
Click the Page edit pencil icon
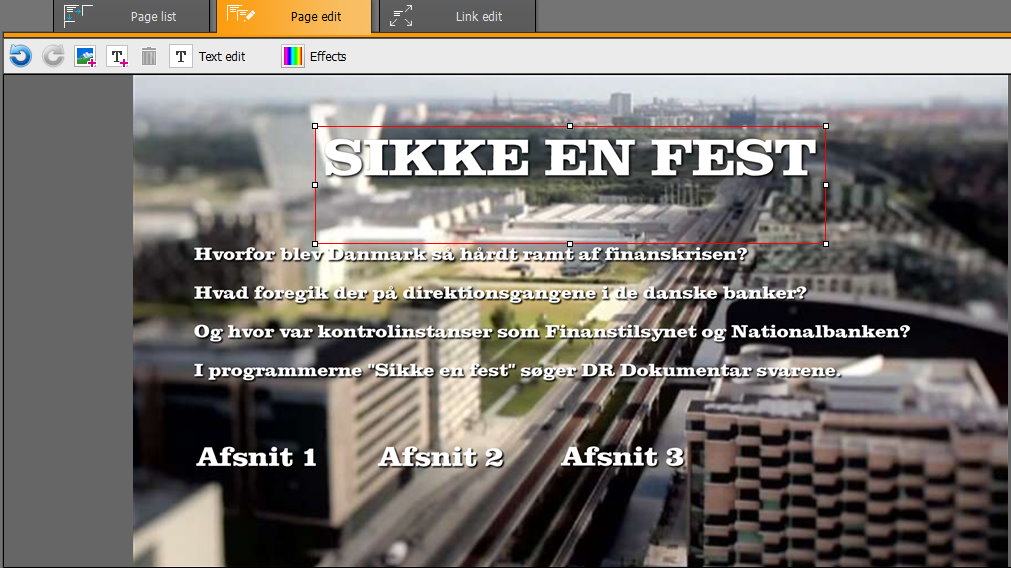[x=241, y=14]
